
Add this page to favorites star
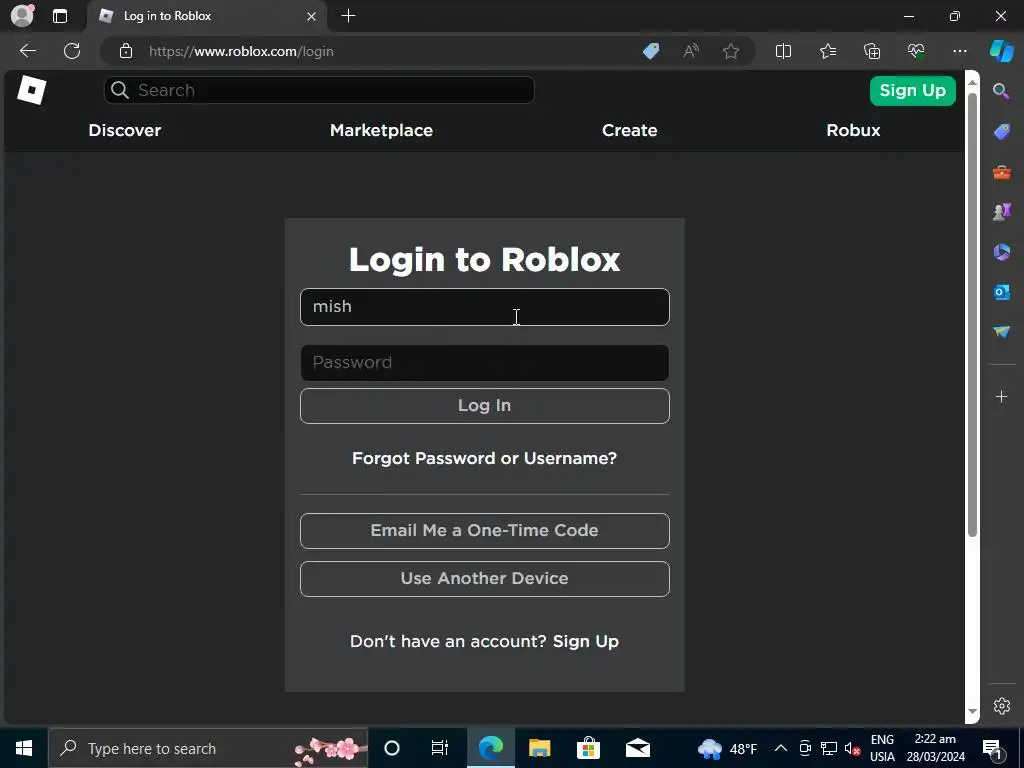pos(731,51)
